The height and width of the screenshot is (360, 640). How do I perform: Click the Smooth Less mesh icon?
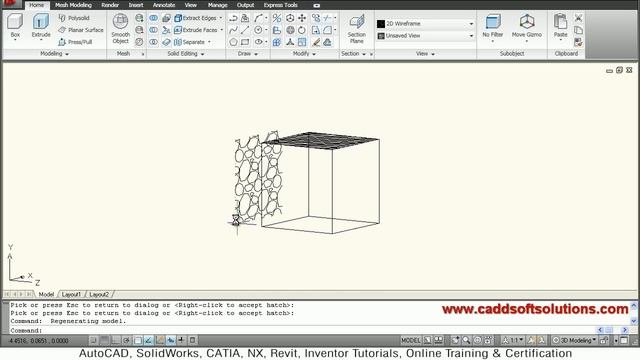139,30
